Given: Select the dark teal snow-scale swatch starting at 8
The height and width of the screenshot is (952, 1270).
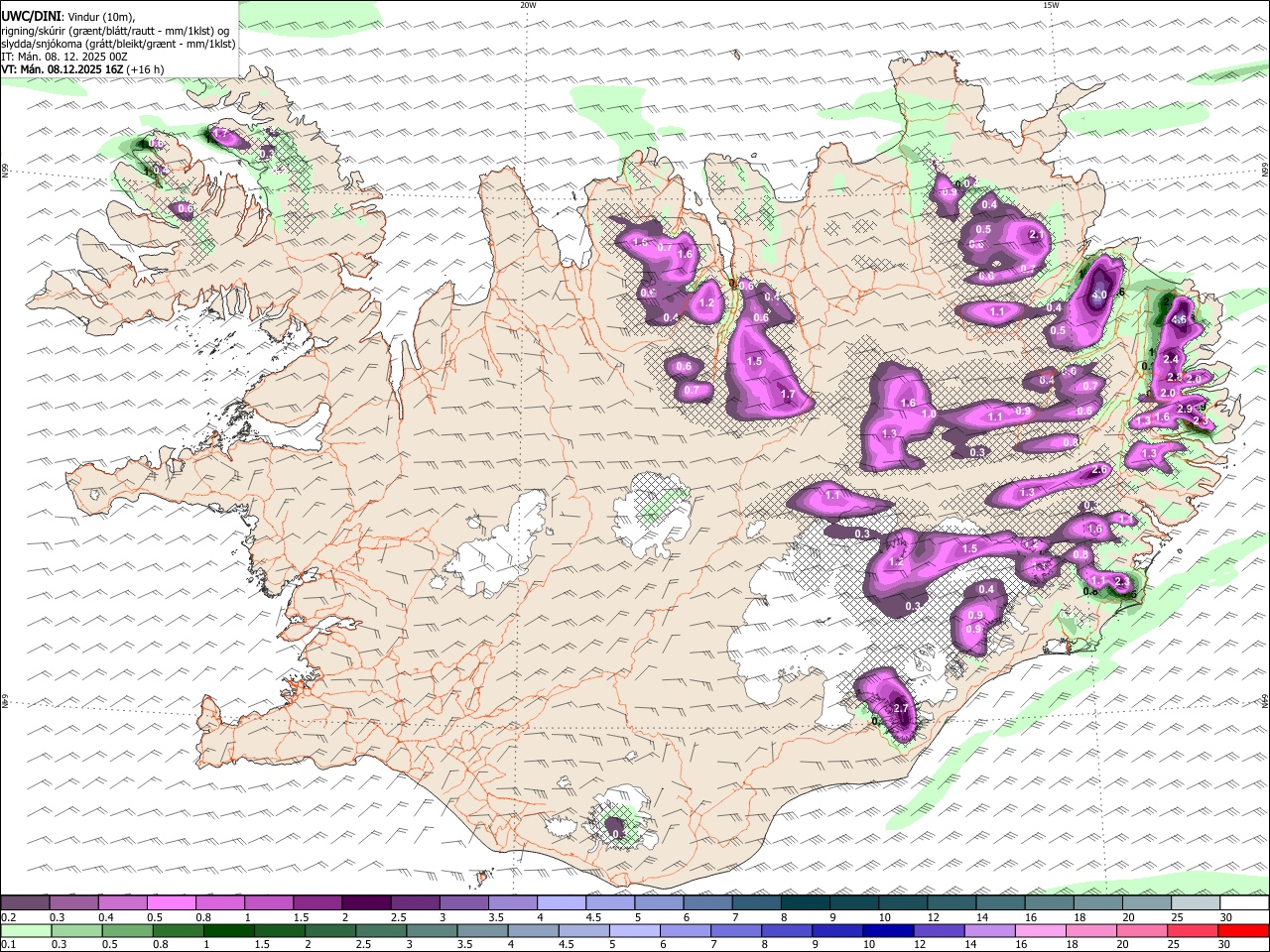Looking at the screenshot, I should point(806,903).
